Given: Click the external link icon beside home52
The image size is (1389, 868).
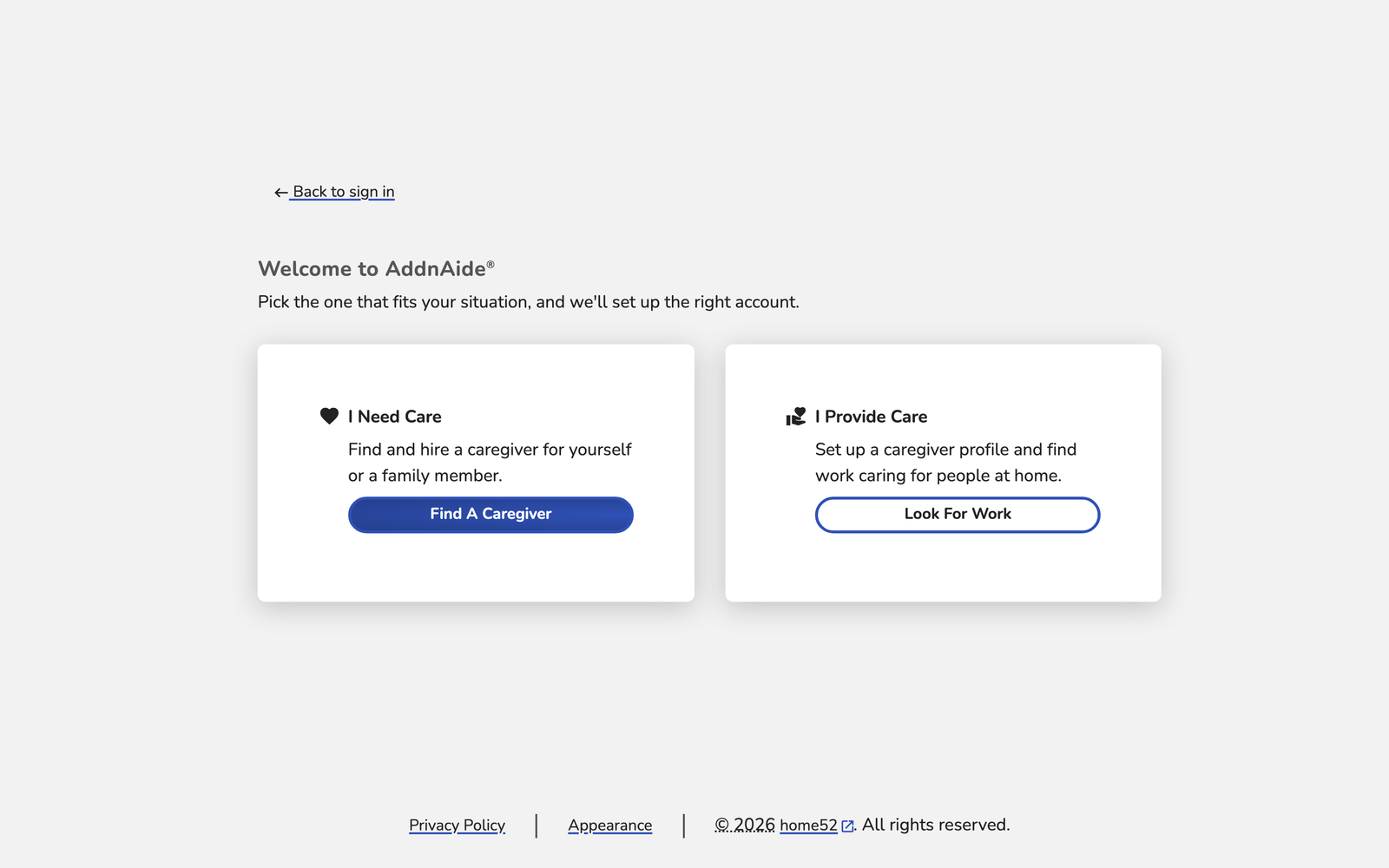Looking at the screenshot, I should tap(848, 826).
